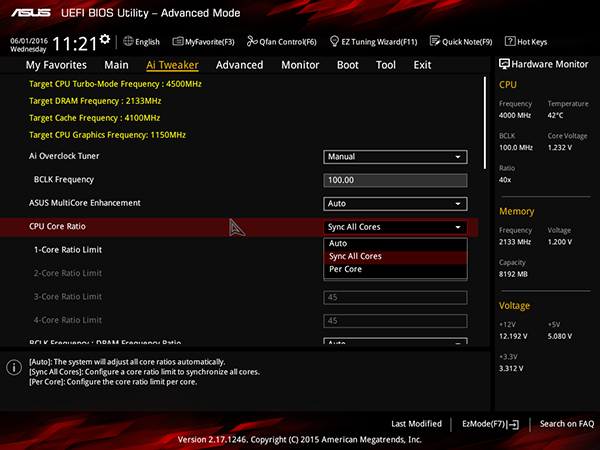
Task: Click Core Voltage value 1.232 V
Action: click(560, 147)
